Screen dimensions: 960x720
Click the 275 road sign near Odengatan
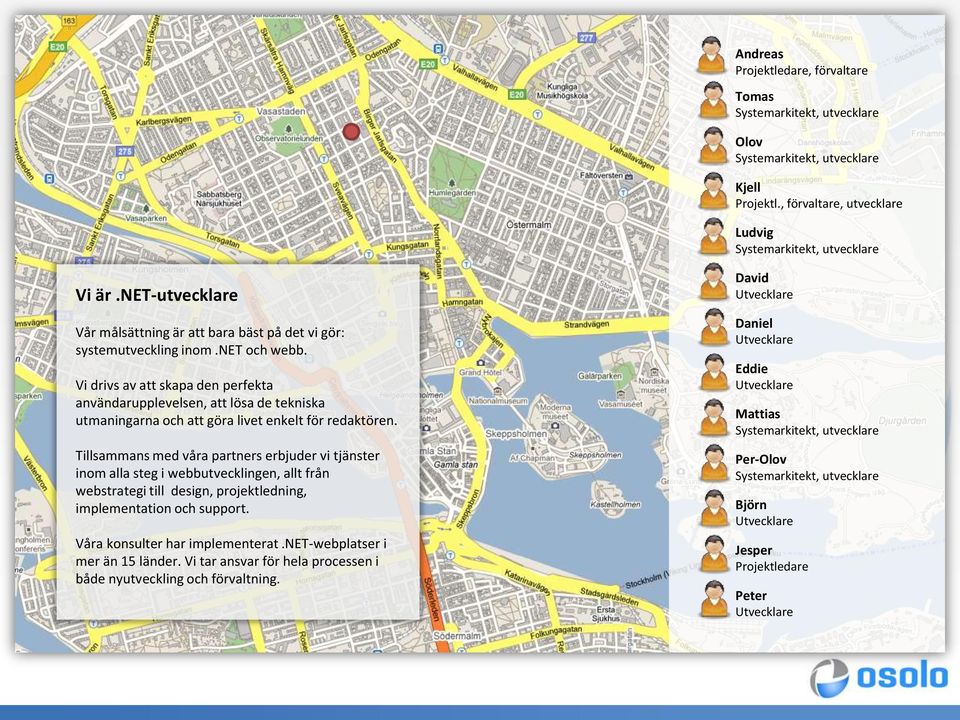click(x=125, y=151)
